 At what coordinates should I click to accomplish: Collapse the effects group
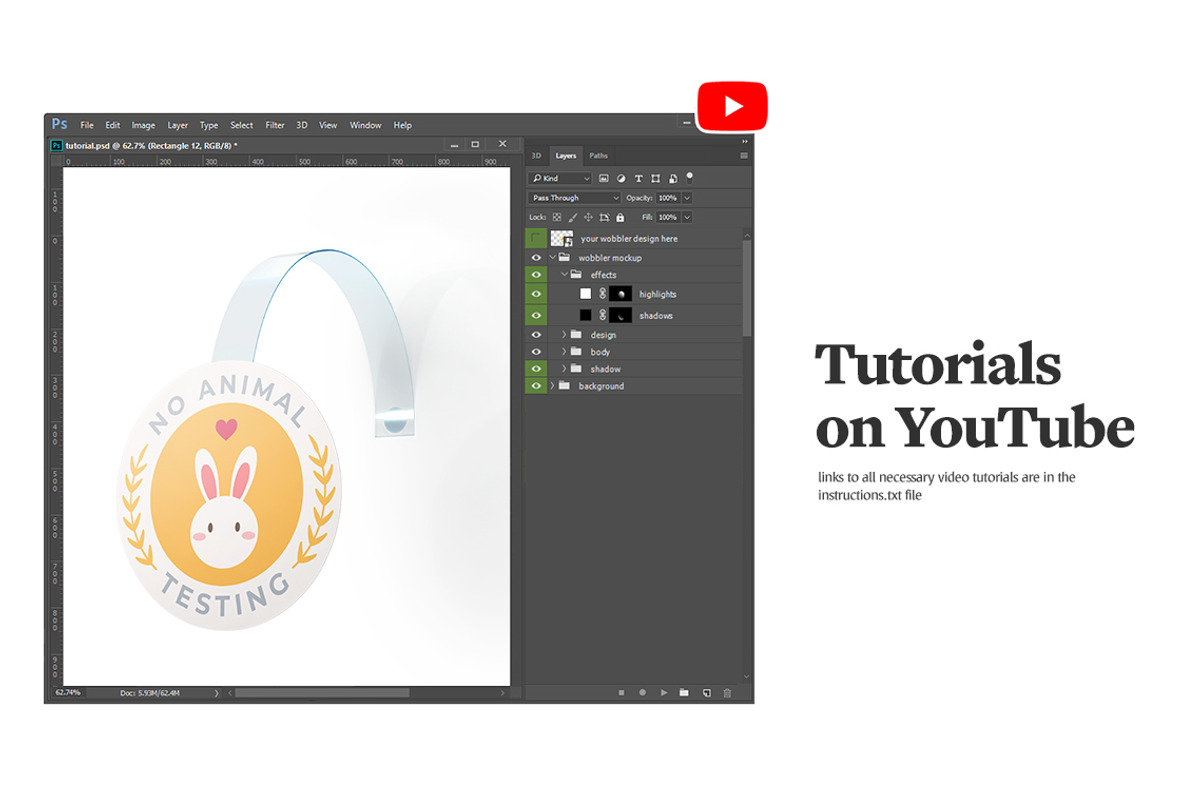[x=564, y=274]
